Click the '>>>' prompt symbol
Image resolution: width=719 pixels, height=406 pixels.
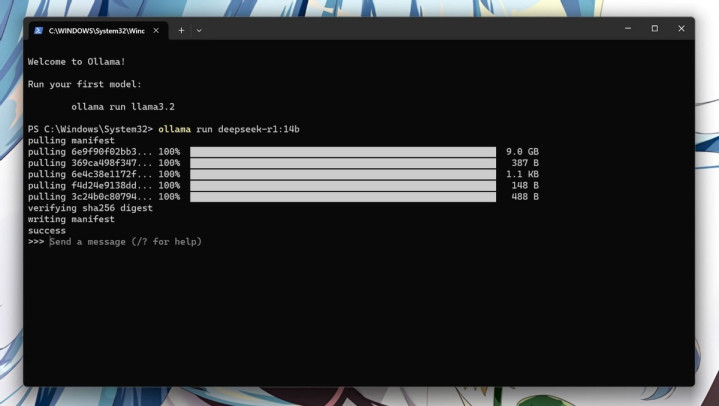click(x=36, y=242)
